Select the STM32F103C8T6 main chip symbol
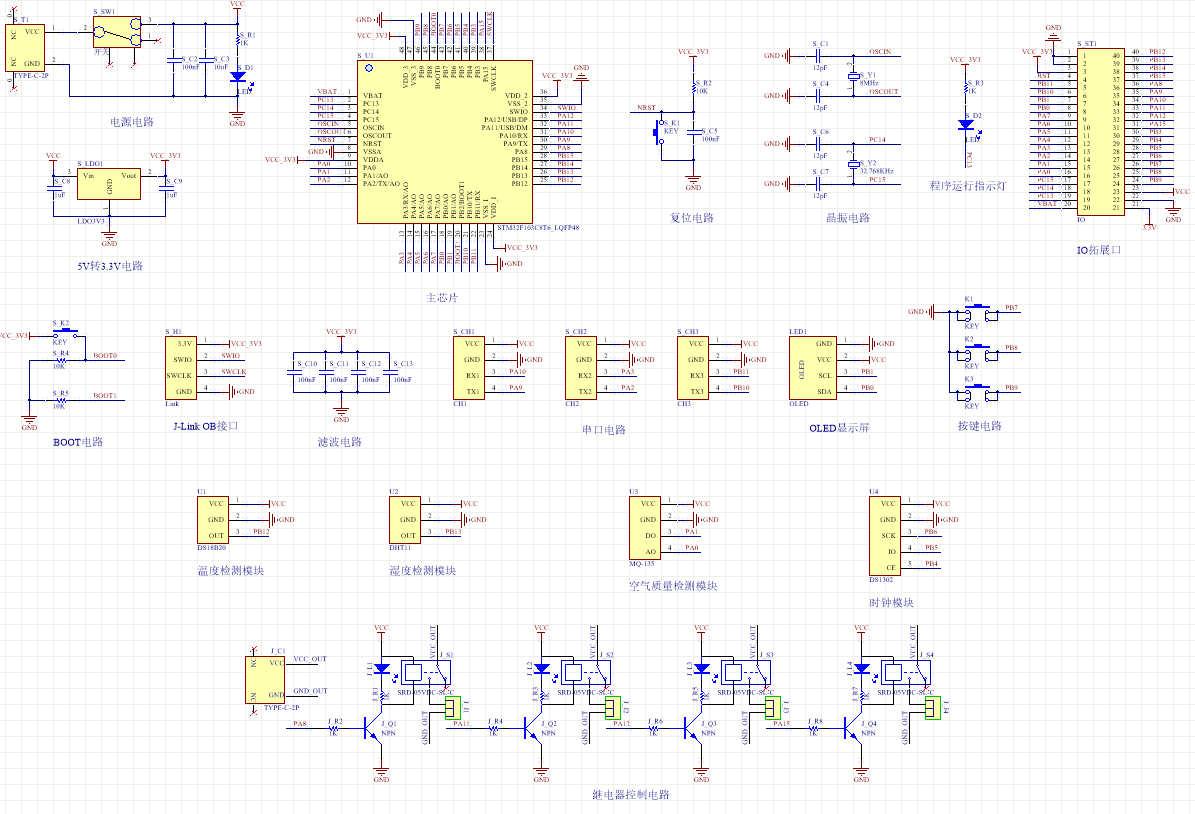Screen dimensions: 1195x814 444,142
